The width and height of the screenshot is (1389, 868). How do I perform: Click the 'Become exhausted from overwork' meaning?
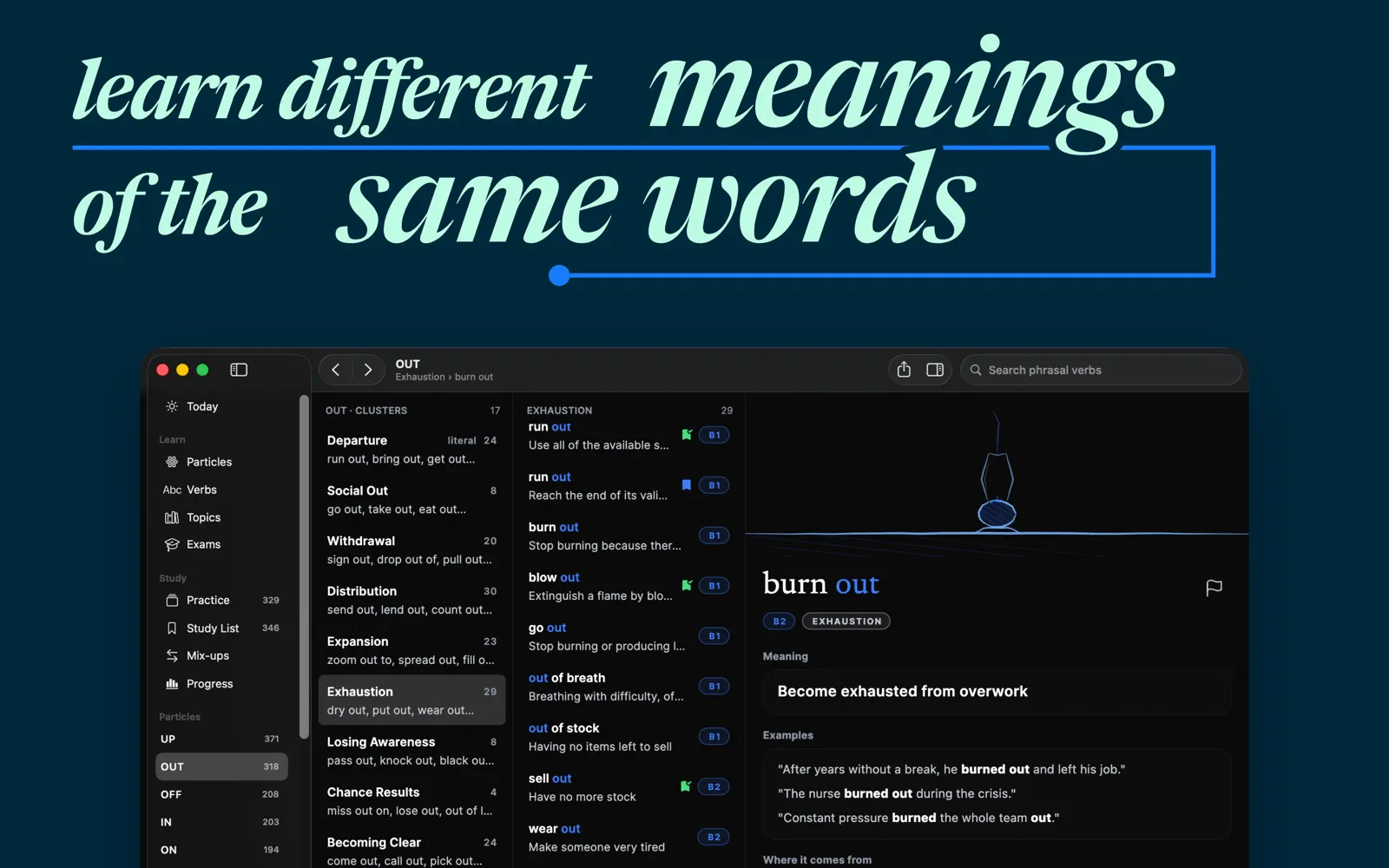coord(997,692)
